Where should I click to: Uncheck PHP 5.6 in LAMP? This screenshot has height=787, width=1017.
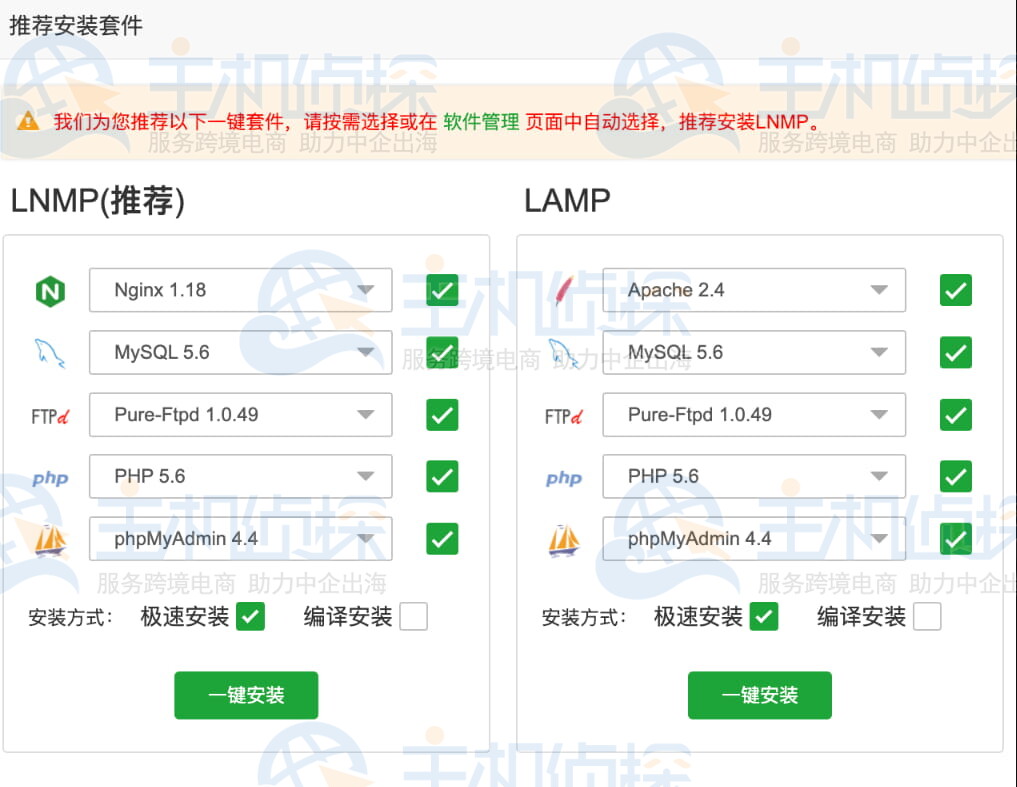click(956, 476)
